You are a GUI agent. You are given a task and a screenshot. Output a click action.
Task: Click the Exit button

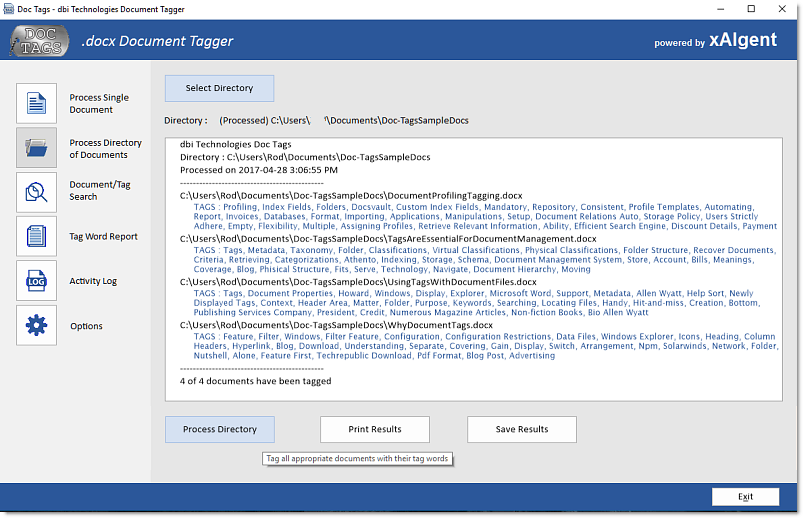pos(746,496)
